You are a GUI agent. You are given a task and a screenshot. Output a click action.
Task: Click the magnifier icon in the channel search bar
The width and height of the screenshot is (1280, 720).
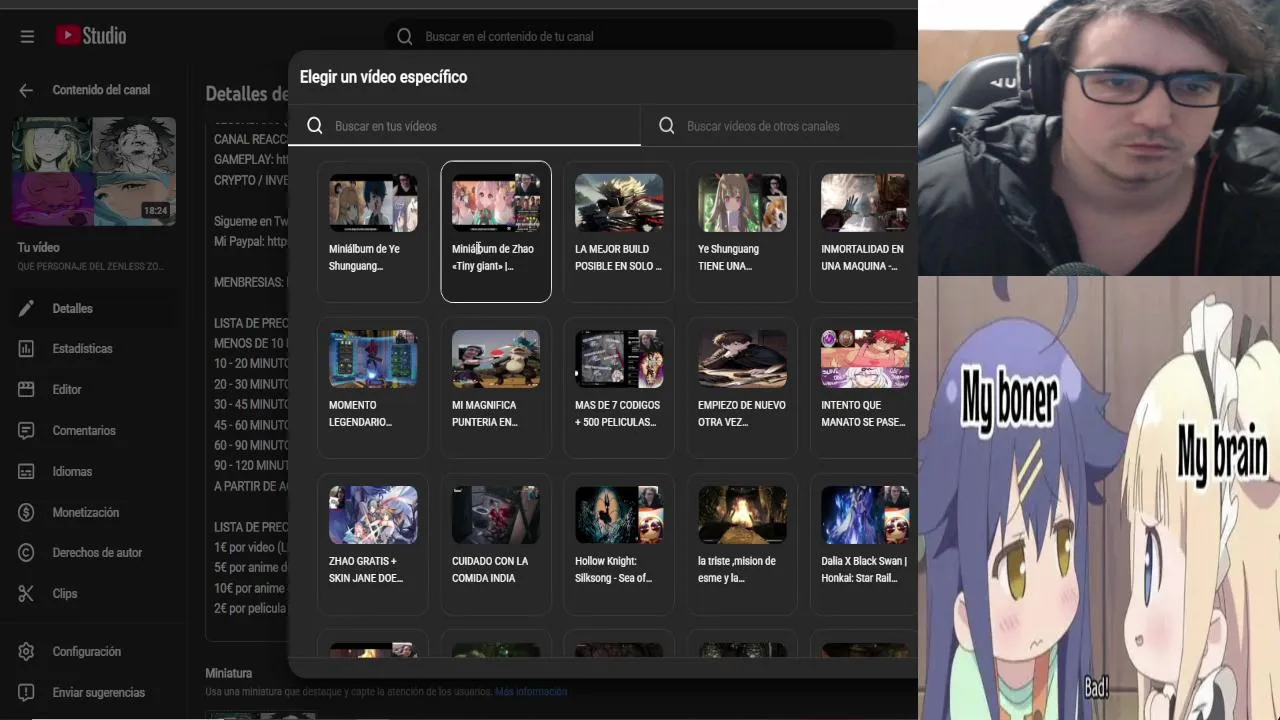(405, 36)
